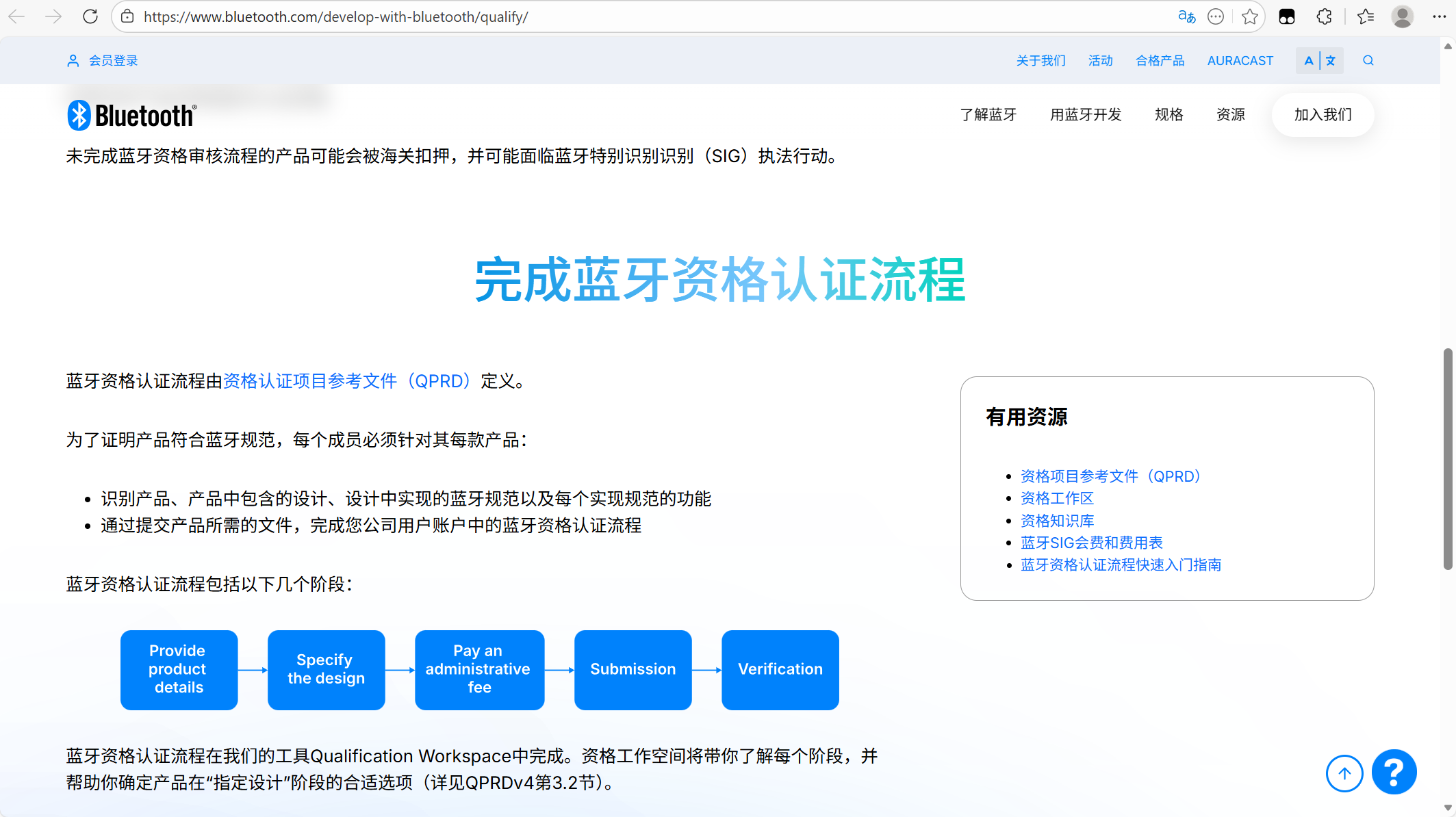Add page to favorites star icon
The width and height of the screenshot is (1456, 817).
pyautogui.click(x=1250, y=16)
